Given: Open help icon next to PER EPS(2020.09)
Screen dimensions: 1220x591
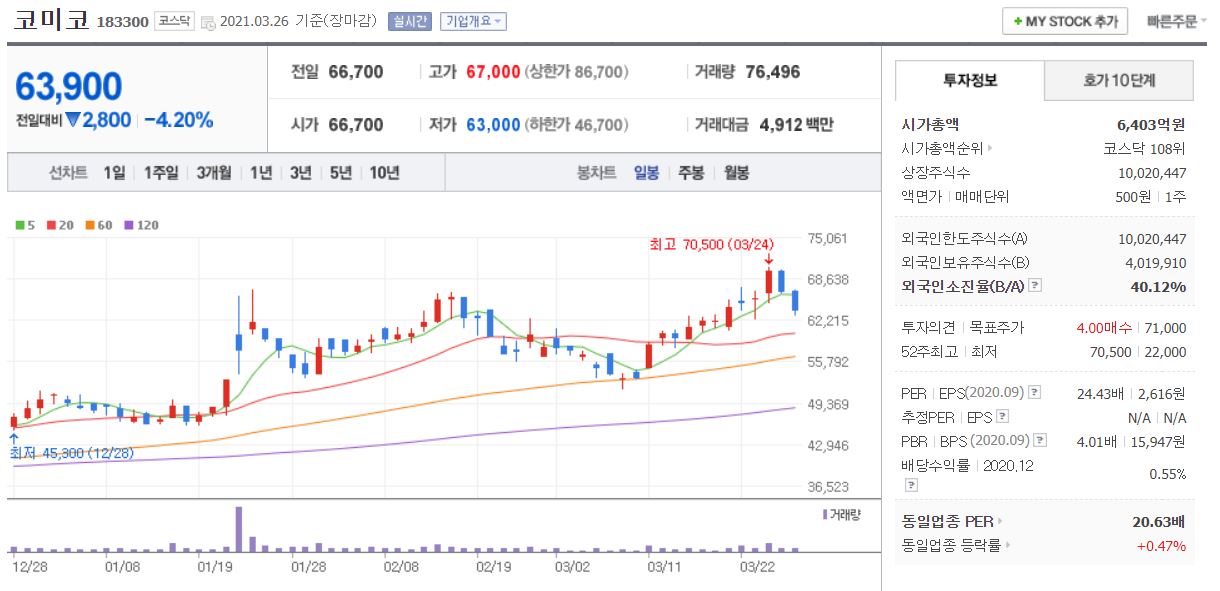Looking at the screenshot, I should click(x=1035, y=393).
